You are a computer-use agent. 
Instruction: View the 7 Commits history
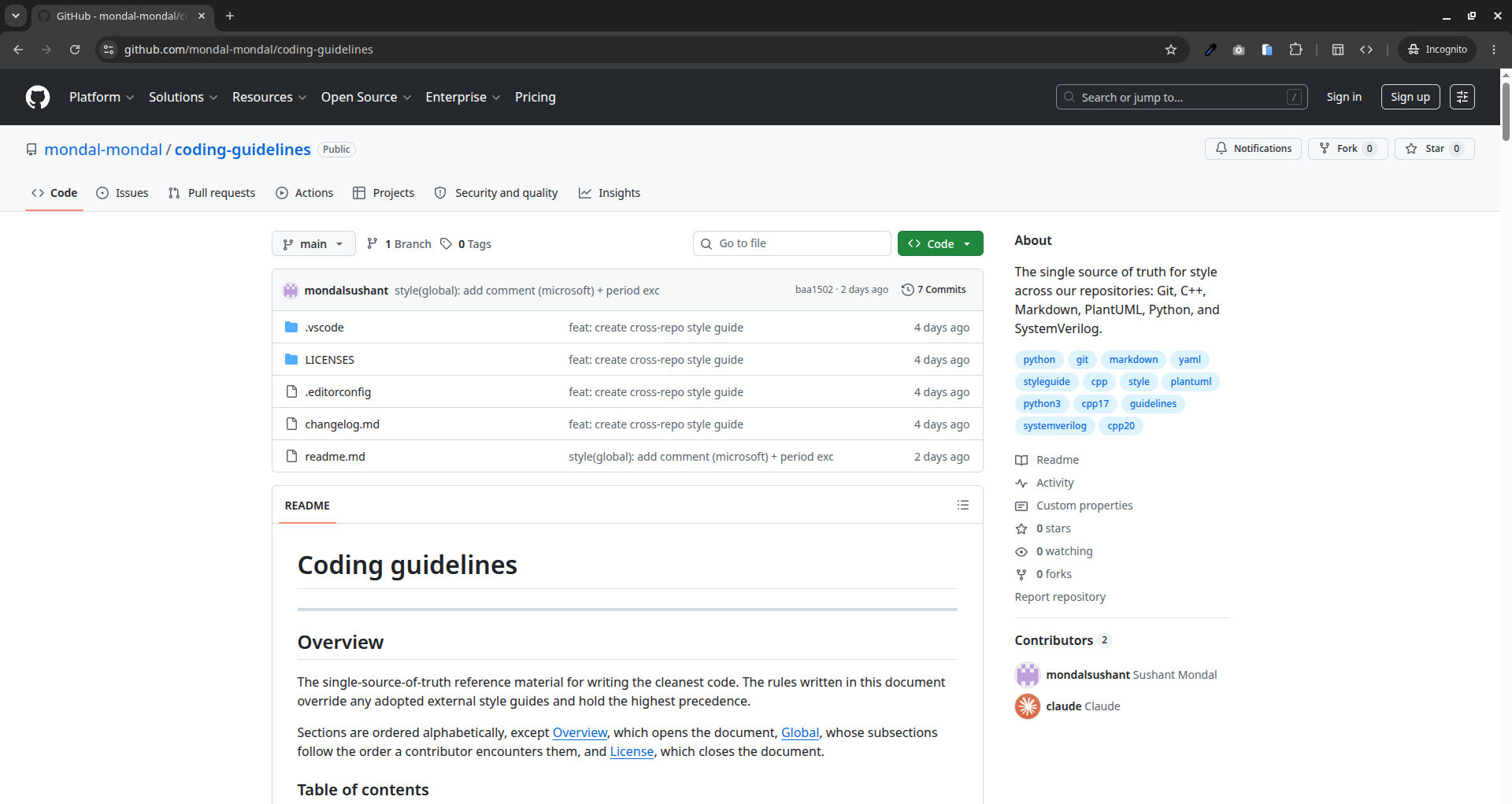tap(934, 290)
